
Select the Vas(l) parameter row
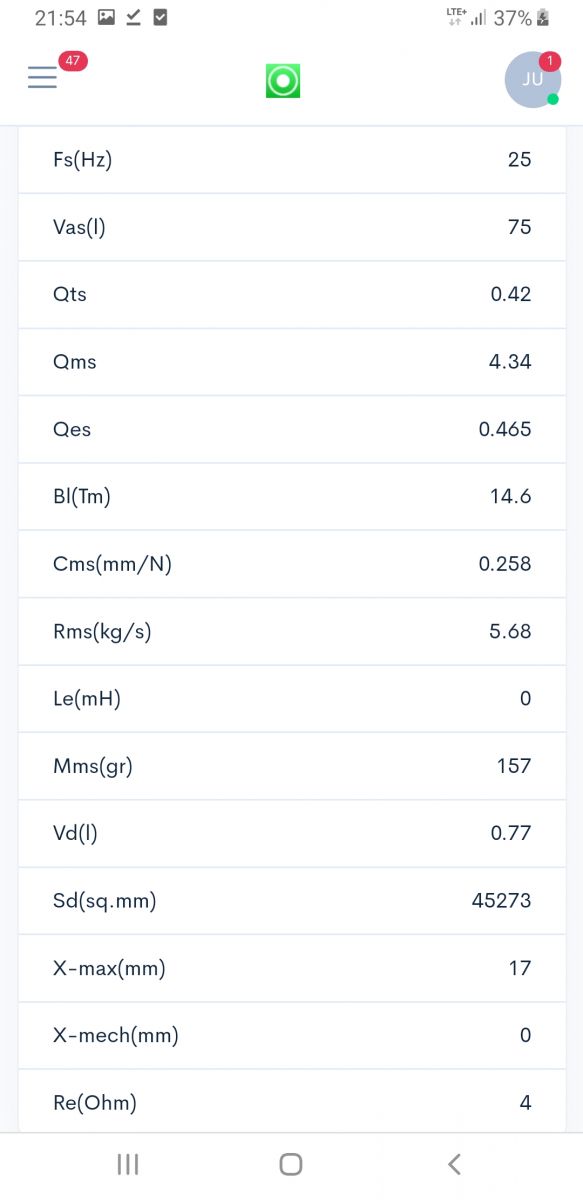[x=292, y=227]
